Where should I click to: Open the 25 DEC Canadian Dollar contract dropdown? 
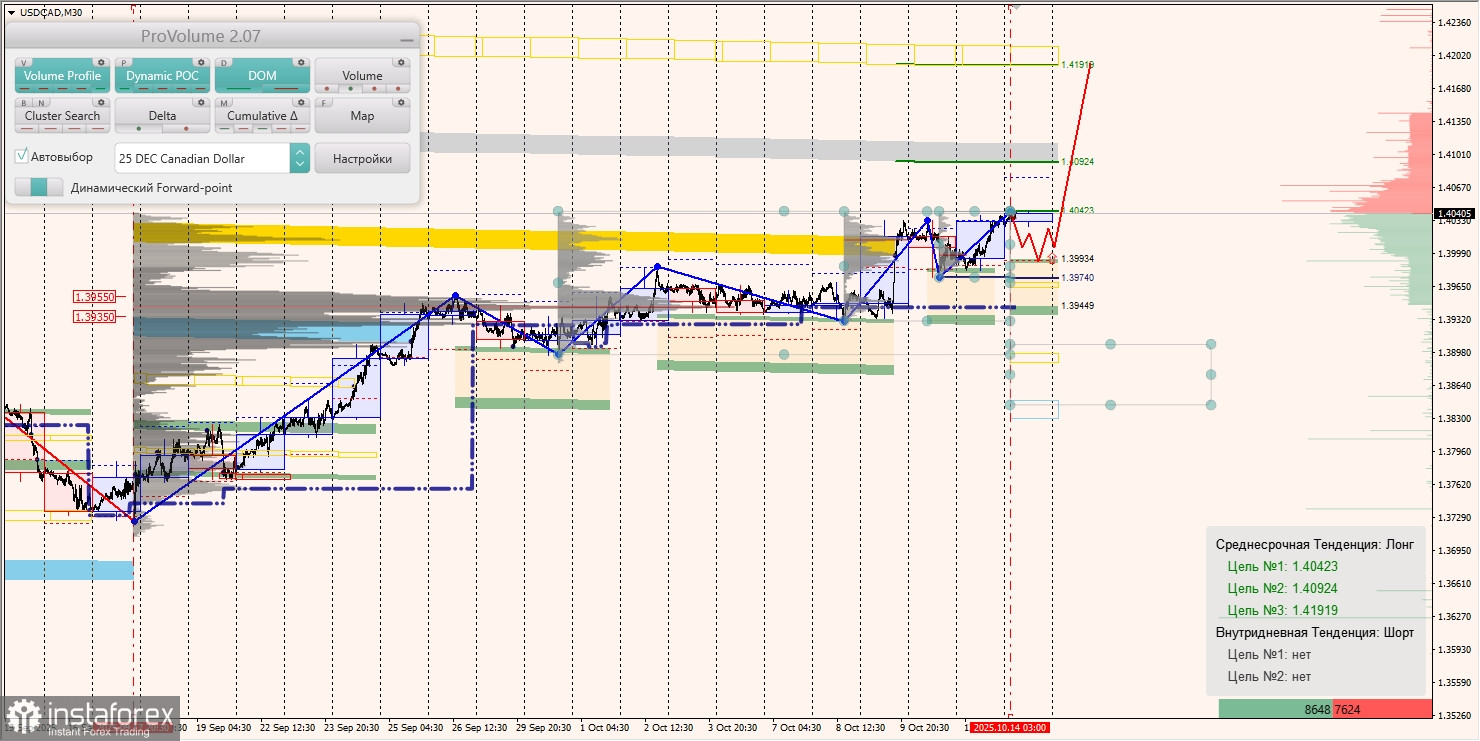click(212, 158)
